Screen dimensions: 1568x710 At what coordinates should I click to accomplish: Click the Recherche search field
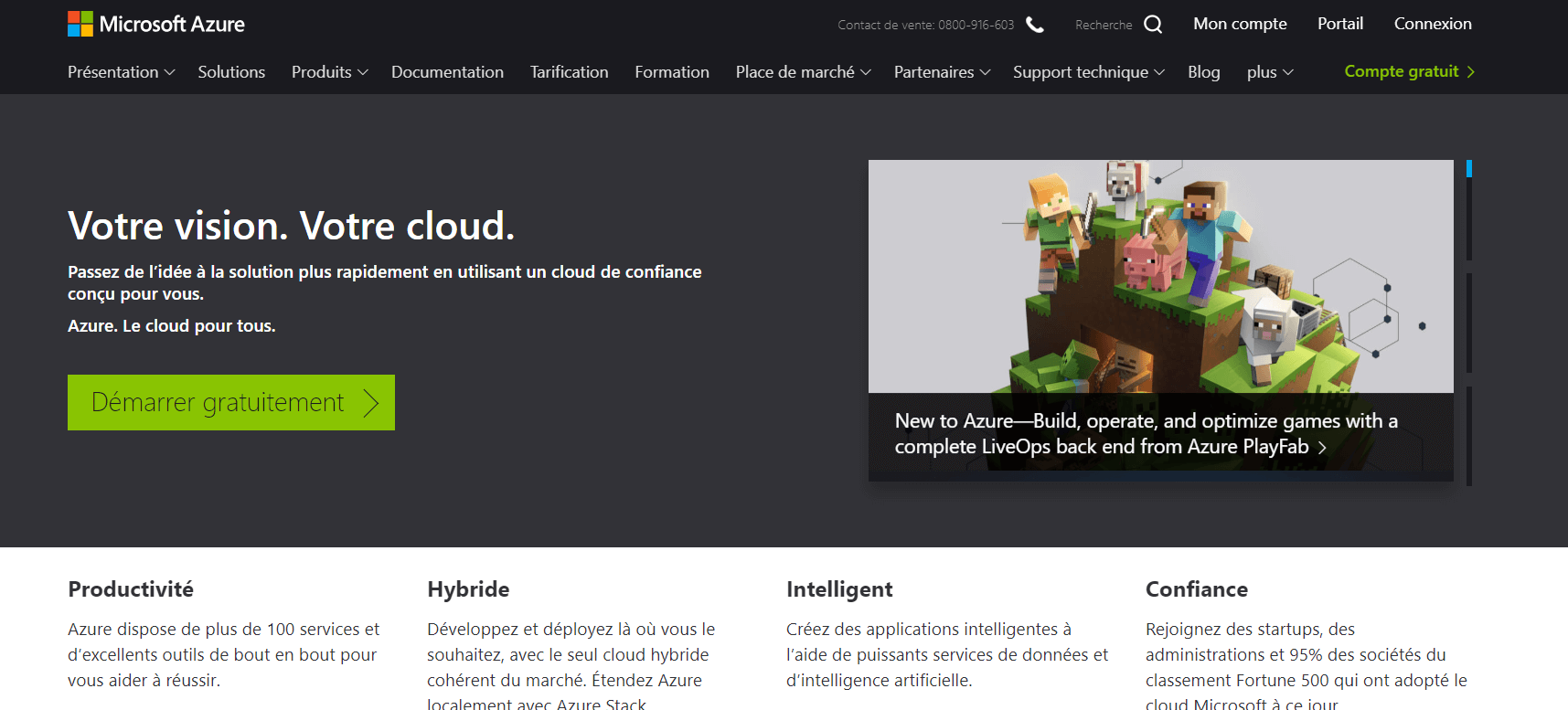click(x=1104, y=25)
